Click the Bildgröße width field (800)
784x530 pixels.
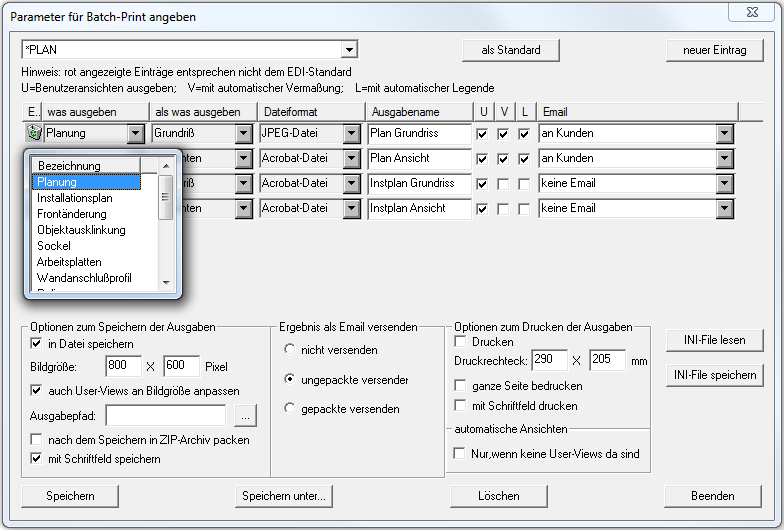coord(124,366)
